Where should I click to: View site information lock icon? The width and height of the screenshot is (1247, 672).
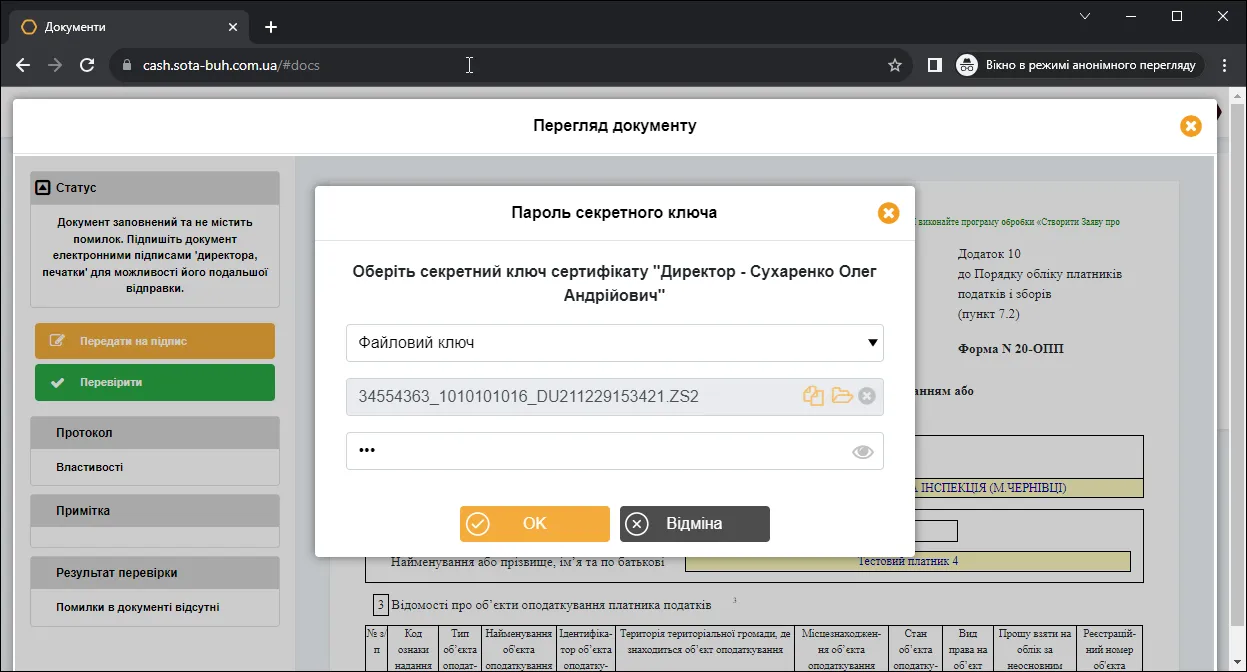(126, 65)
